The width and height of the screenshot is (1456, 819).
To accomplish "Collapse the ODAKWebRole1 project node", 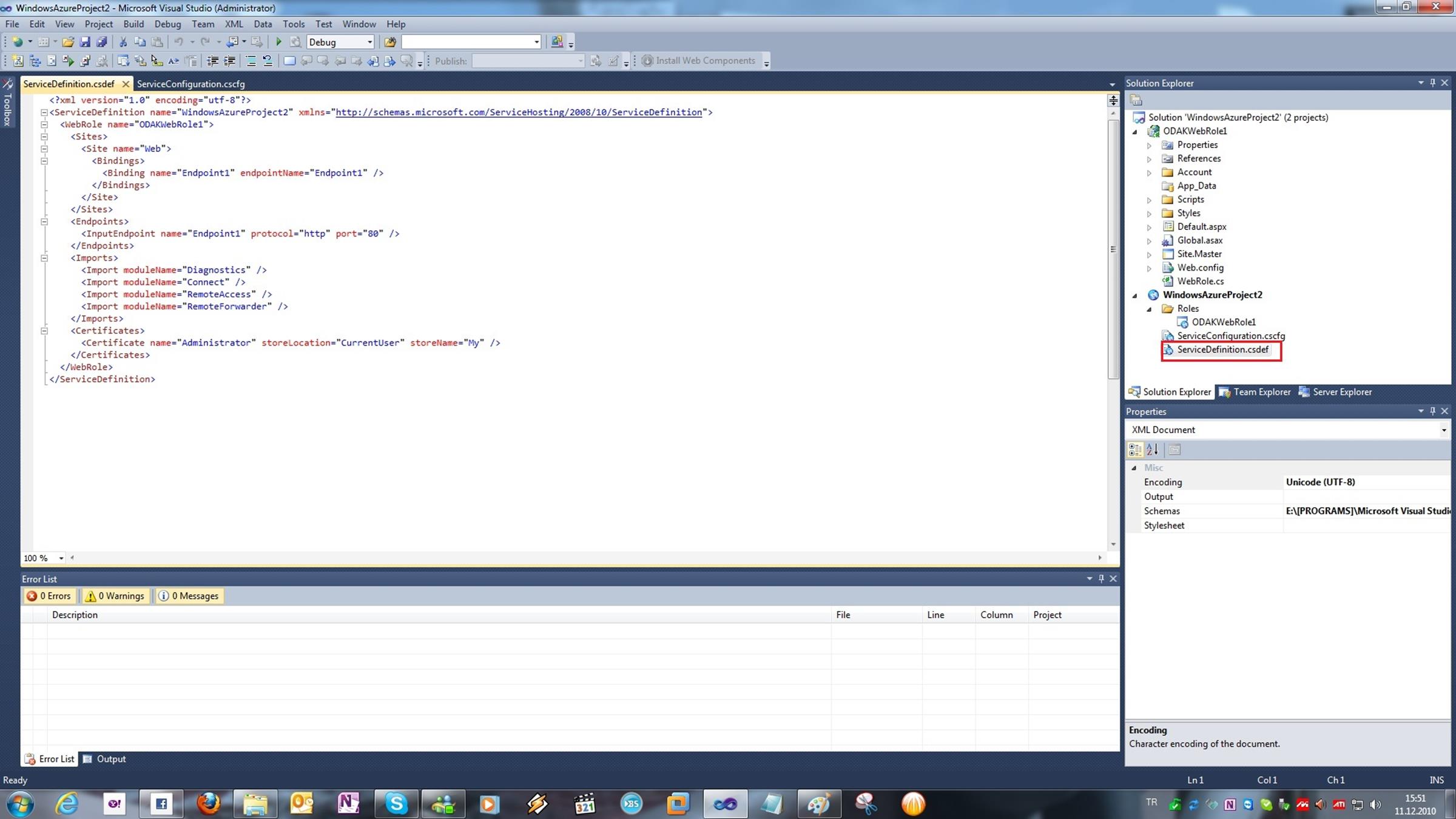I will pos(1134,132).
